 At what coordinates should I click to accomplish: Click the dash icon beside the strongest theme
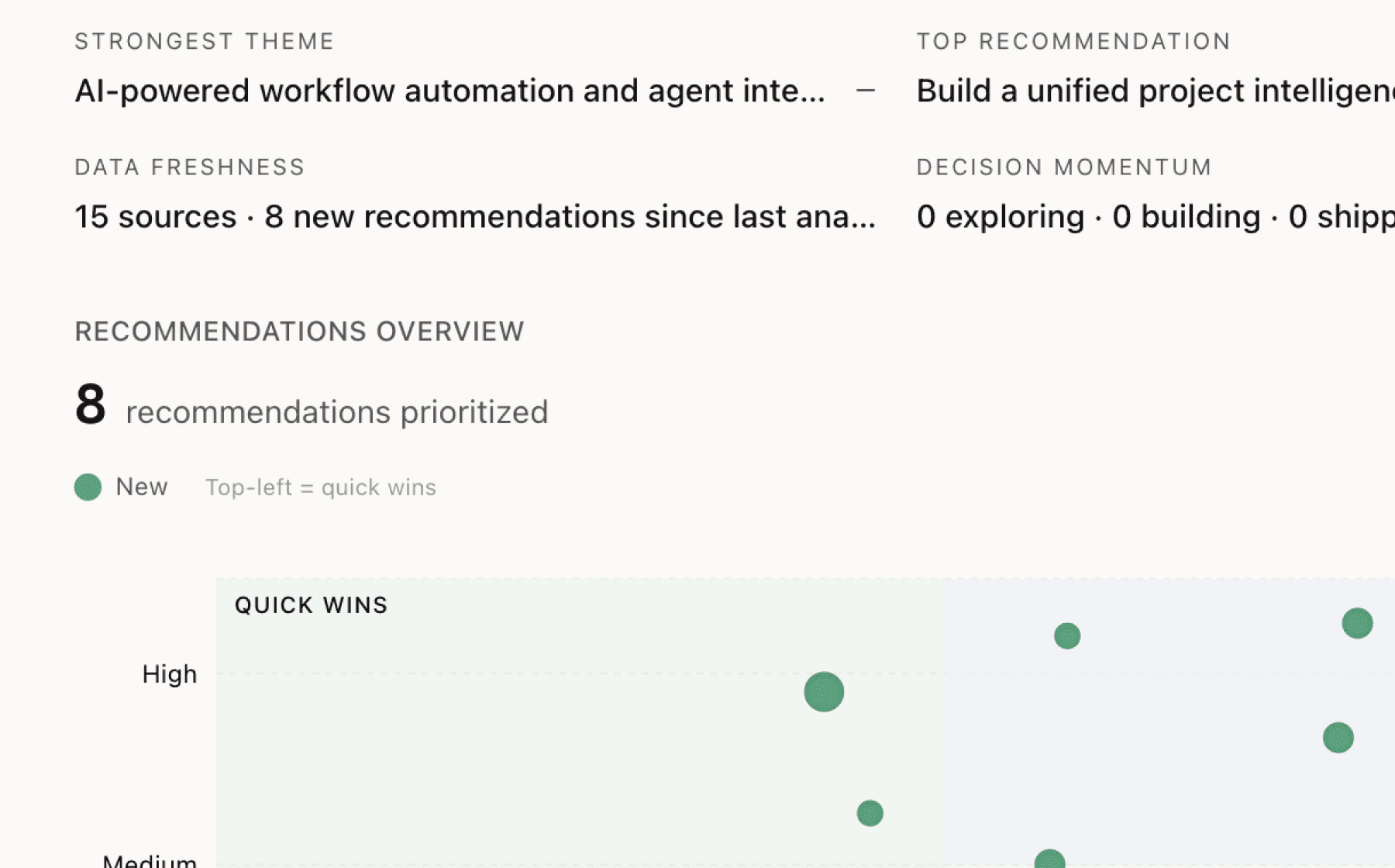point(866,91)
